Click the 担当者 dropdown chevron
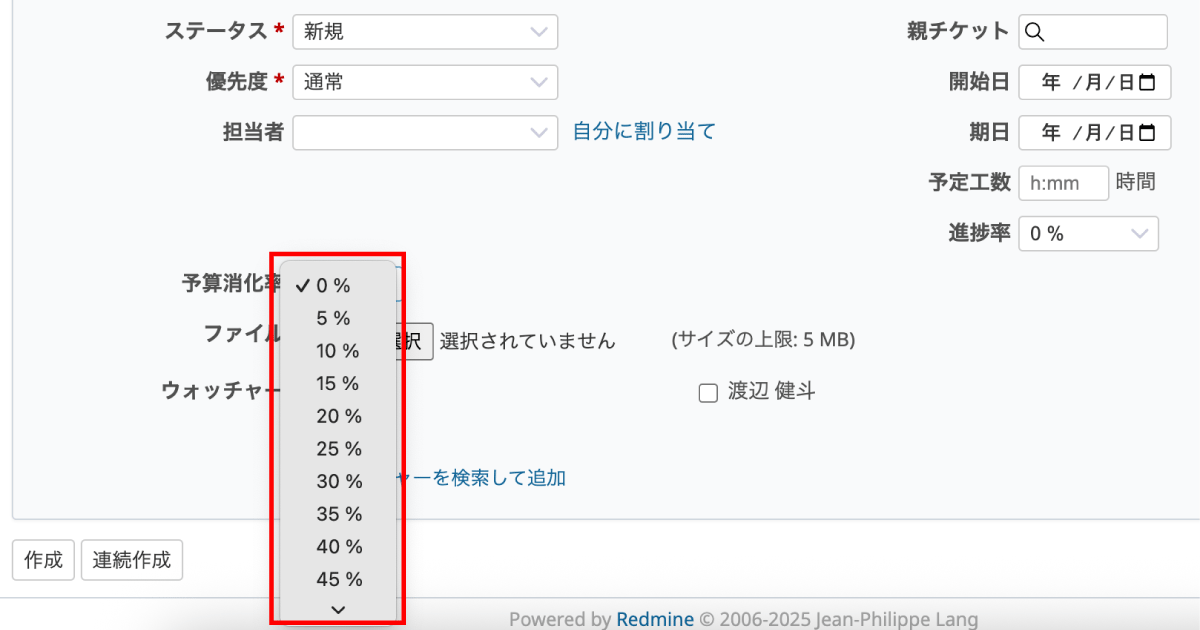 (x=540, y=132)
